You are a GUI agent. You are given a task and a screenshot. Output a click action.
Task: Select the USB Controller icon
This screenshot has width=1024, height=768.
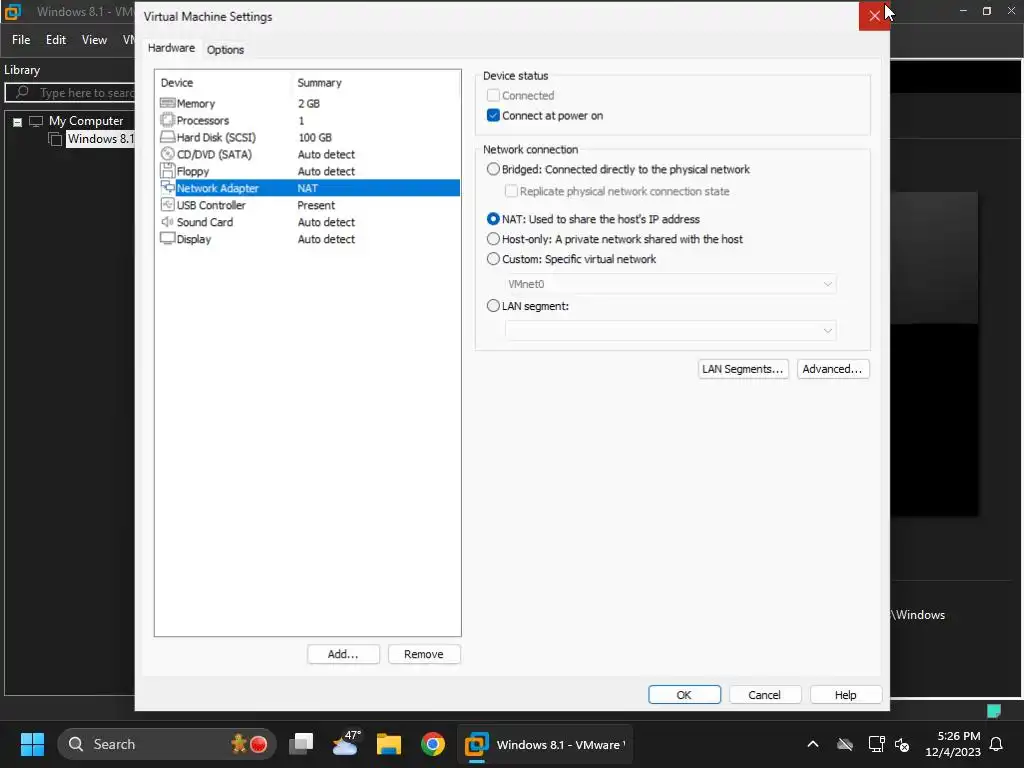(167, 205)
